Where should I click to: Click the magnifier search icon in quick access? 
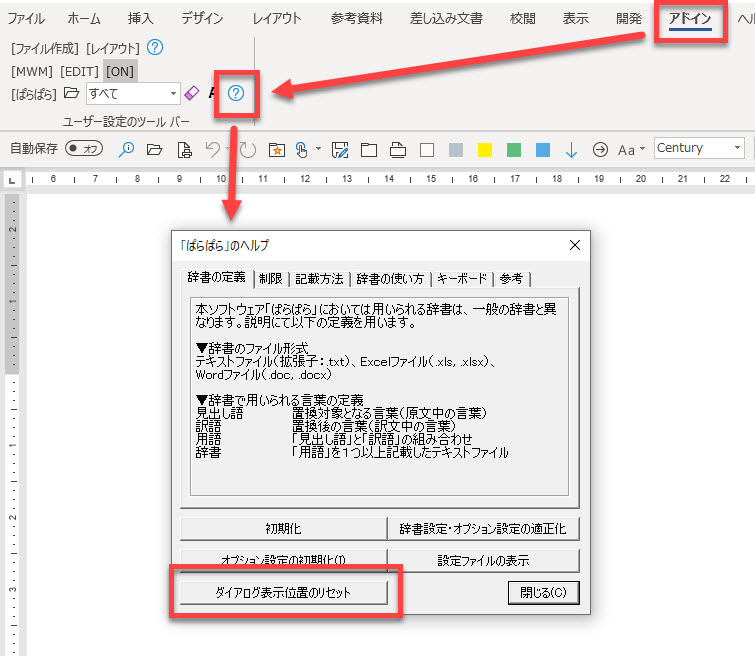click(127, 149)
